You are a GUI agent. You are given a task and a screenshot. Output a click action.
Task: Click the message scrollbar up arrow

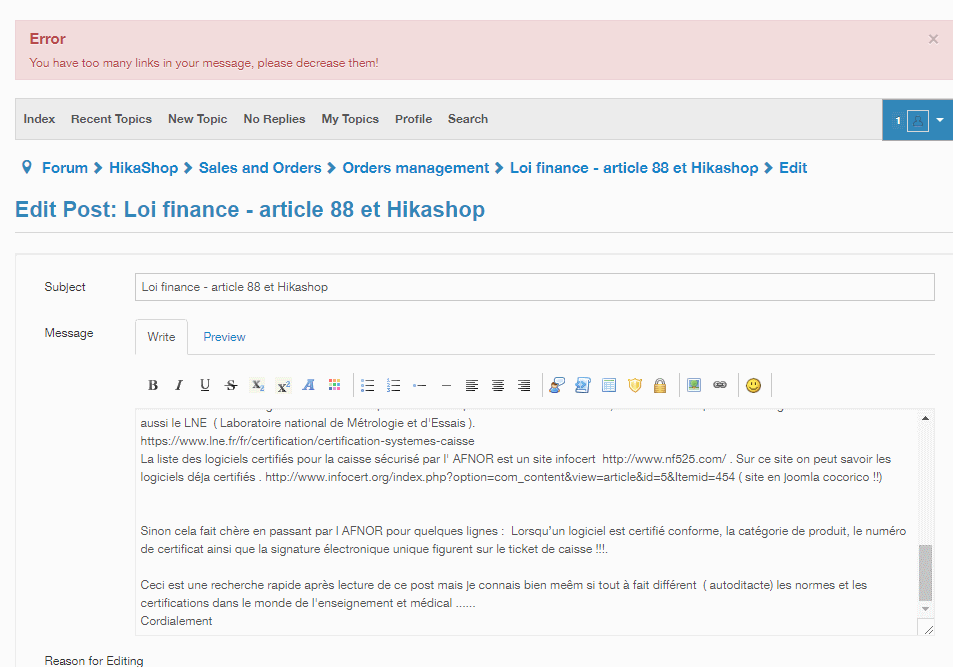click(925, 418)
